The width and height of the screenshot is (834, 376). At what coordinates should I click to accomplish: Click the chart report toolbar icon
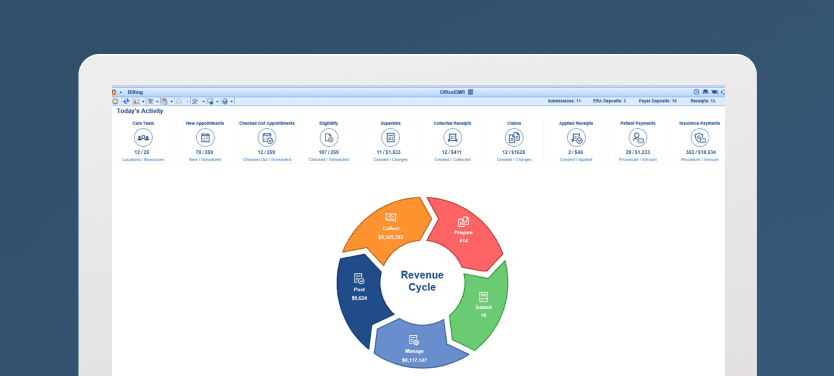click(136, 101)
